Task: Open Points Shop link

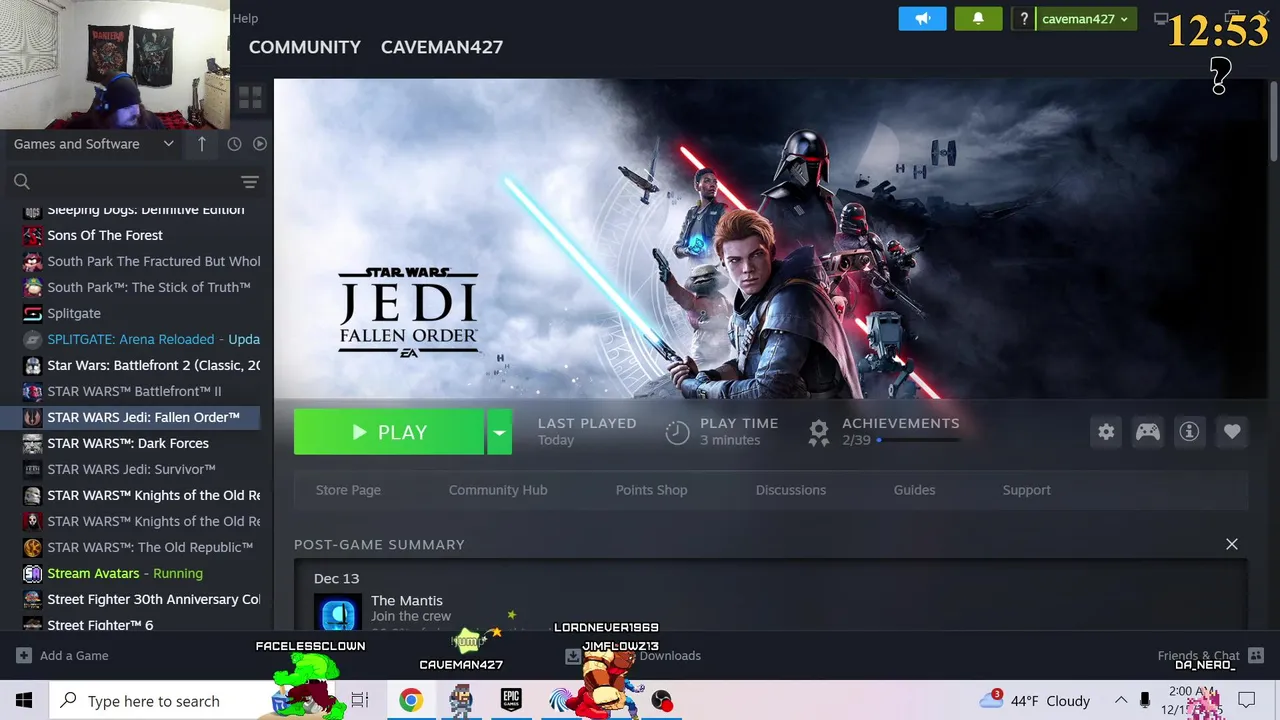Action: (651, 490)
